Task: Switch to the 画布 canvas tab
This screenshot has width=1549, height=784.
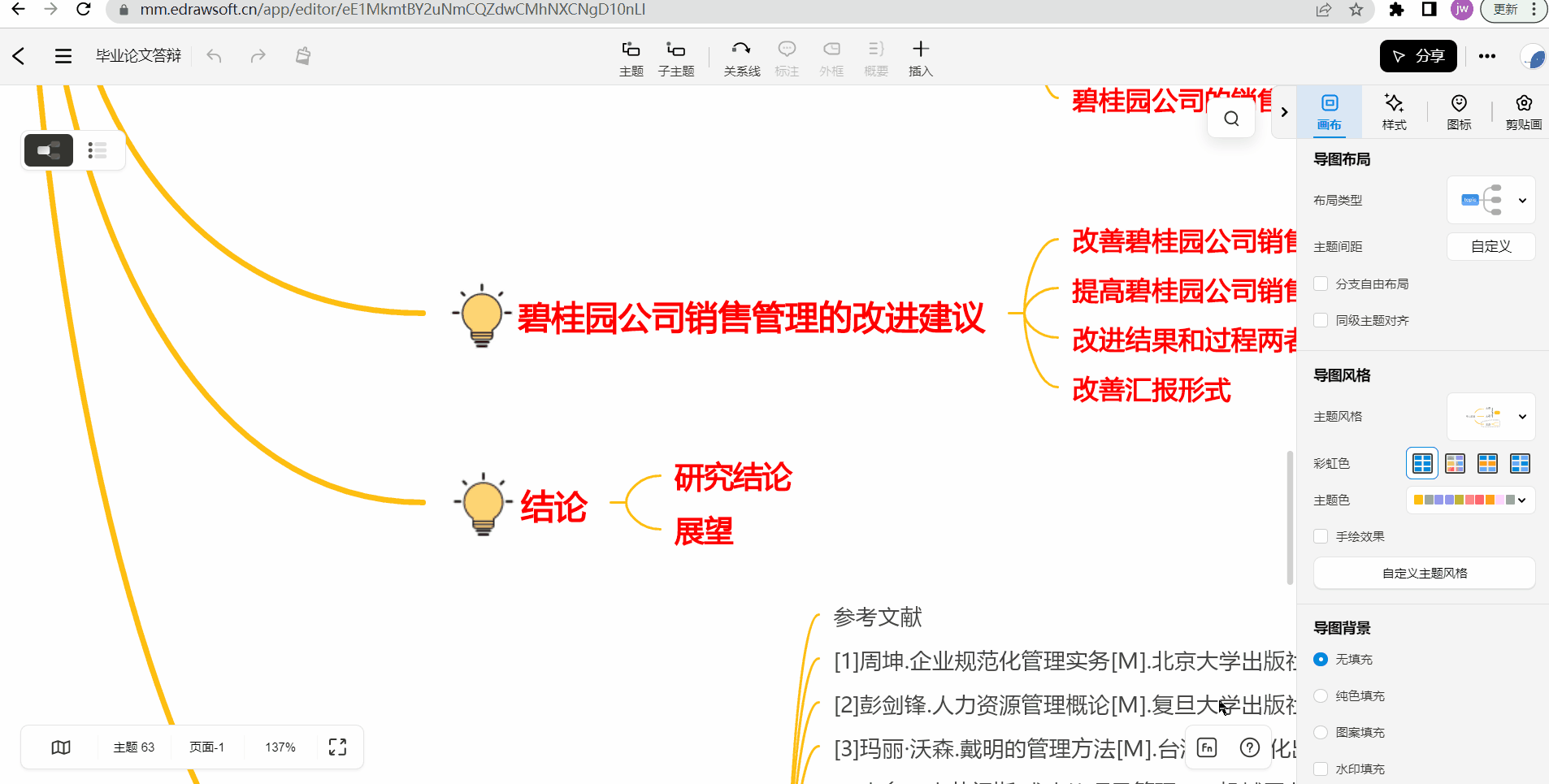Action: 1330,112
